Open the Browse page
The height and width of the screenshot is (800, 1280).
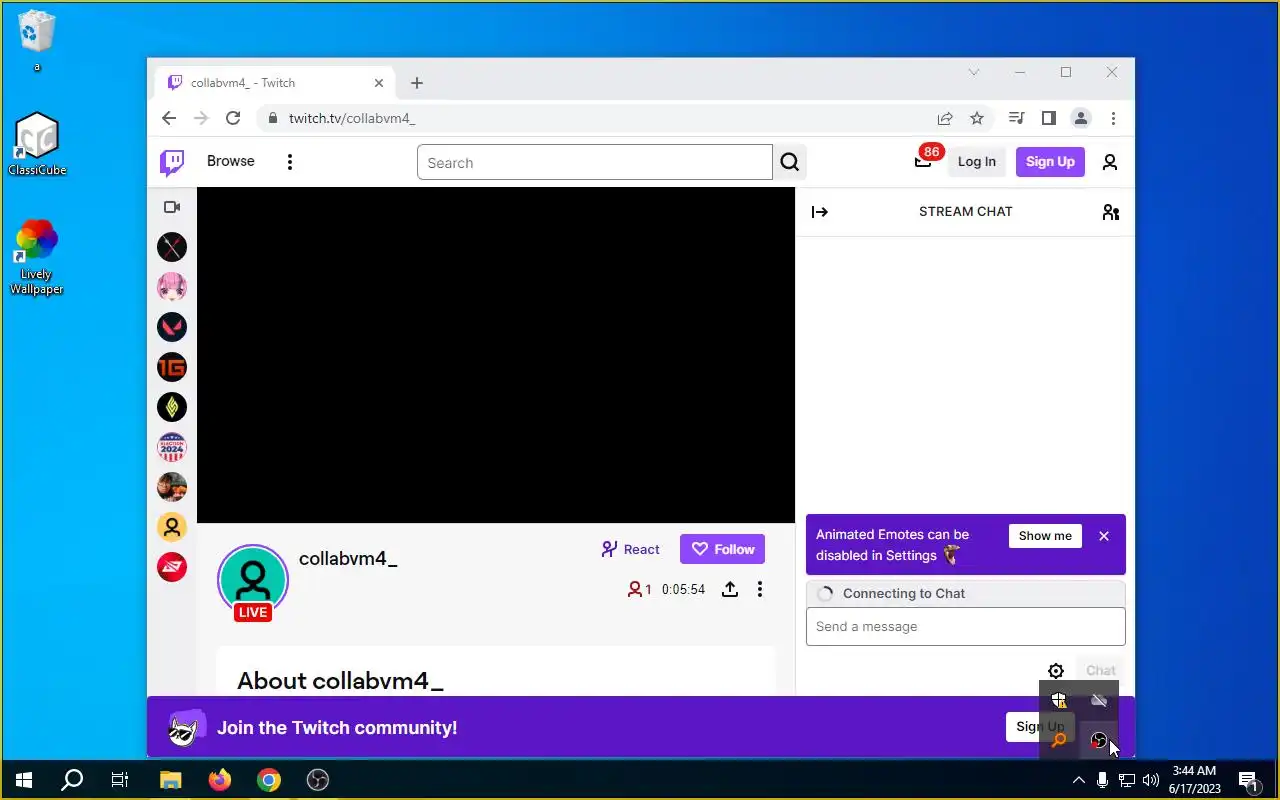tap(231, 161)
